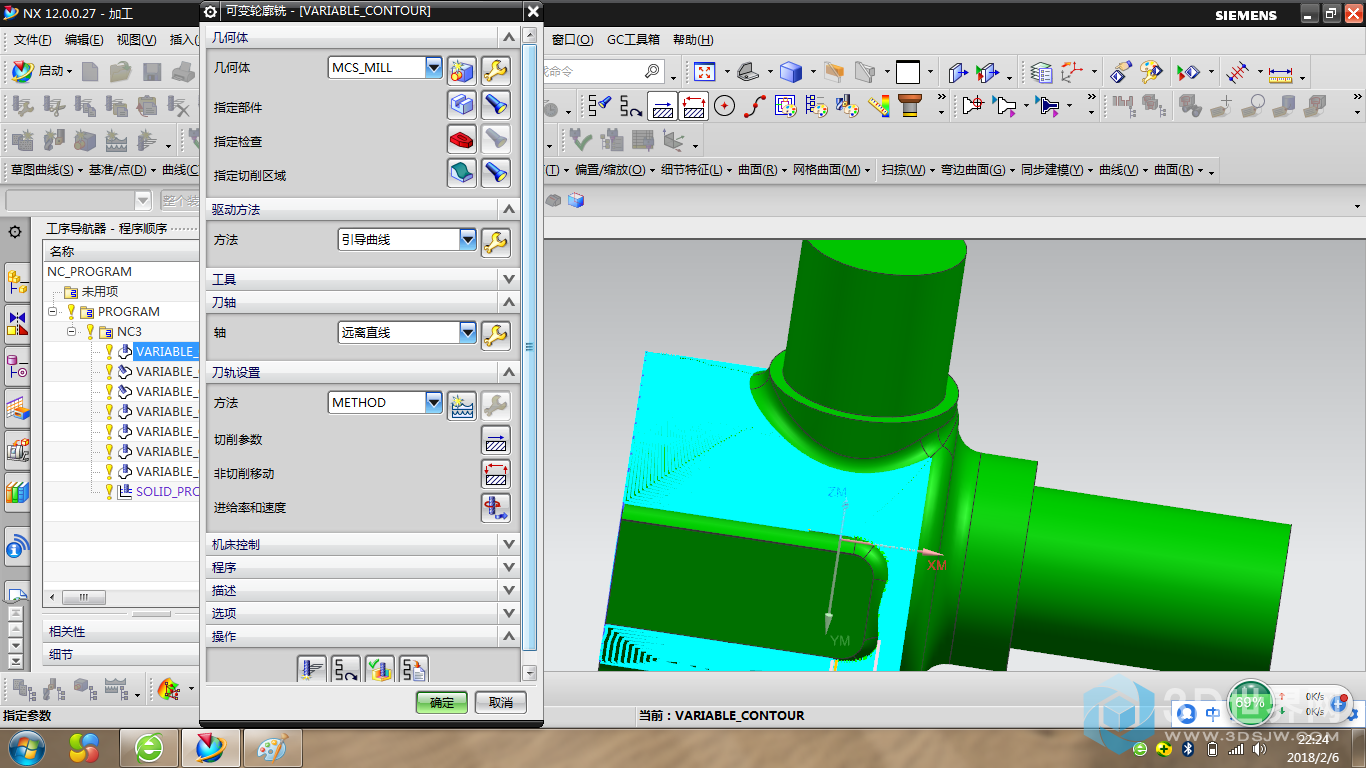
Task: Click the List toolpath icon under 操作
Action: [x=414, y=669]
